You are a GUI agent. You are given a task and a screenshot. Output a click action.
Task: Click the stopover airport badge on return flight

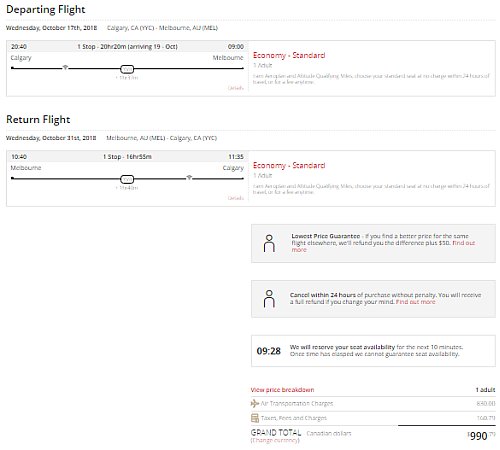pyautogui.click(x=127, y=179)
